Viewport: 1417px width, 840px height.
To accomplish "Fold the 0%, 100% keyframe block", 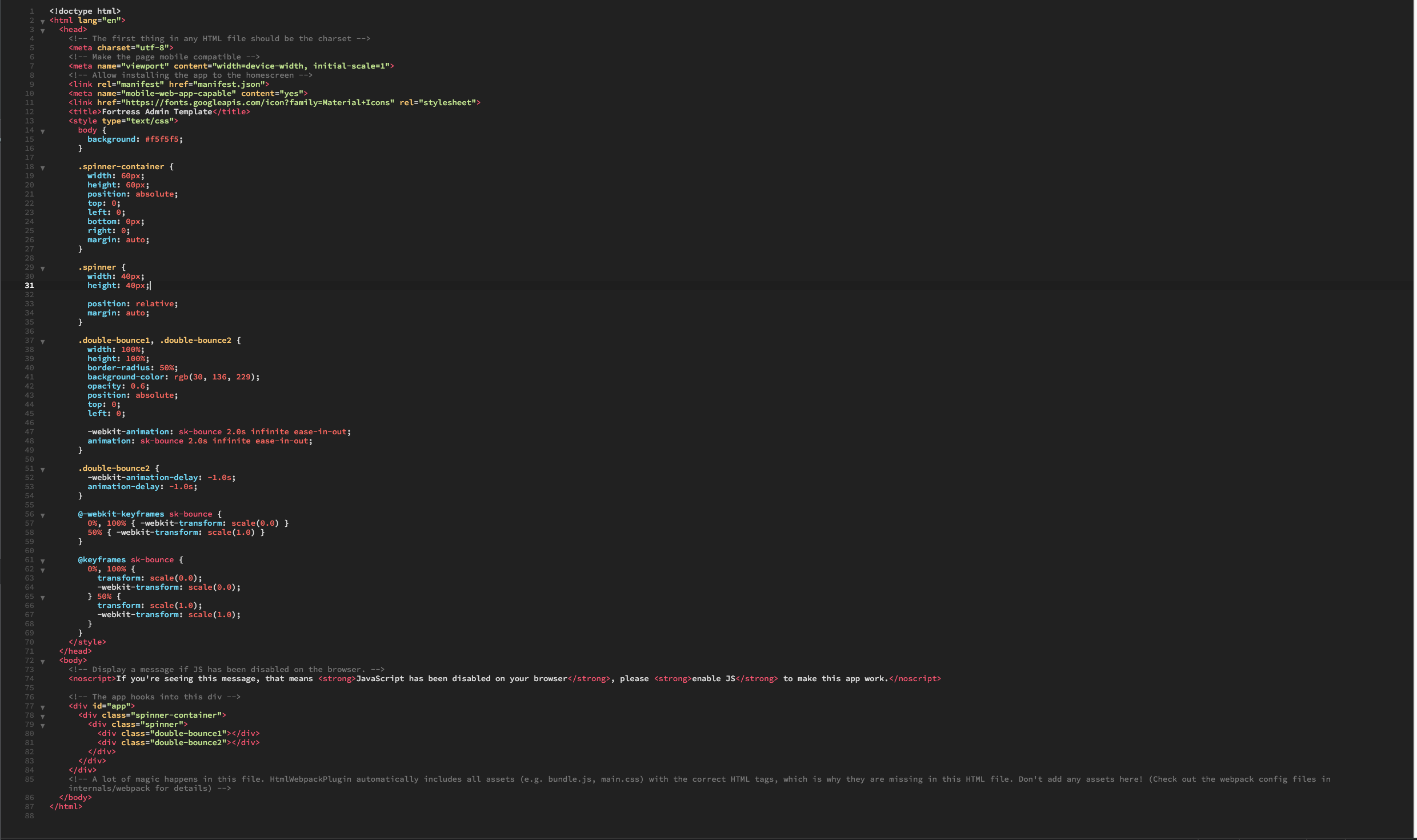I will (43, 570).
